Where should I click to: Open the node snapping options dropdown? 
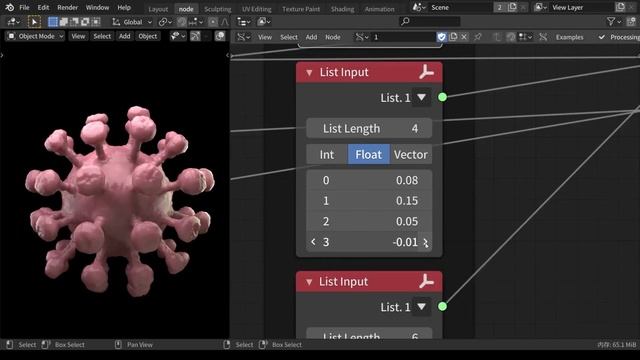(x=525, y=37)
